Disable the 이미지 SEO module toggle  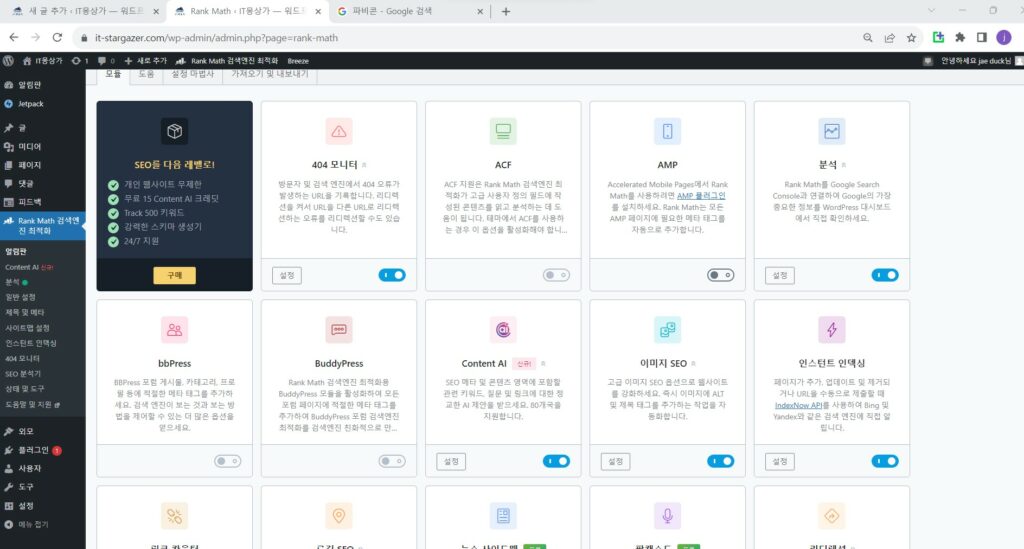click(720, 462)
